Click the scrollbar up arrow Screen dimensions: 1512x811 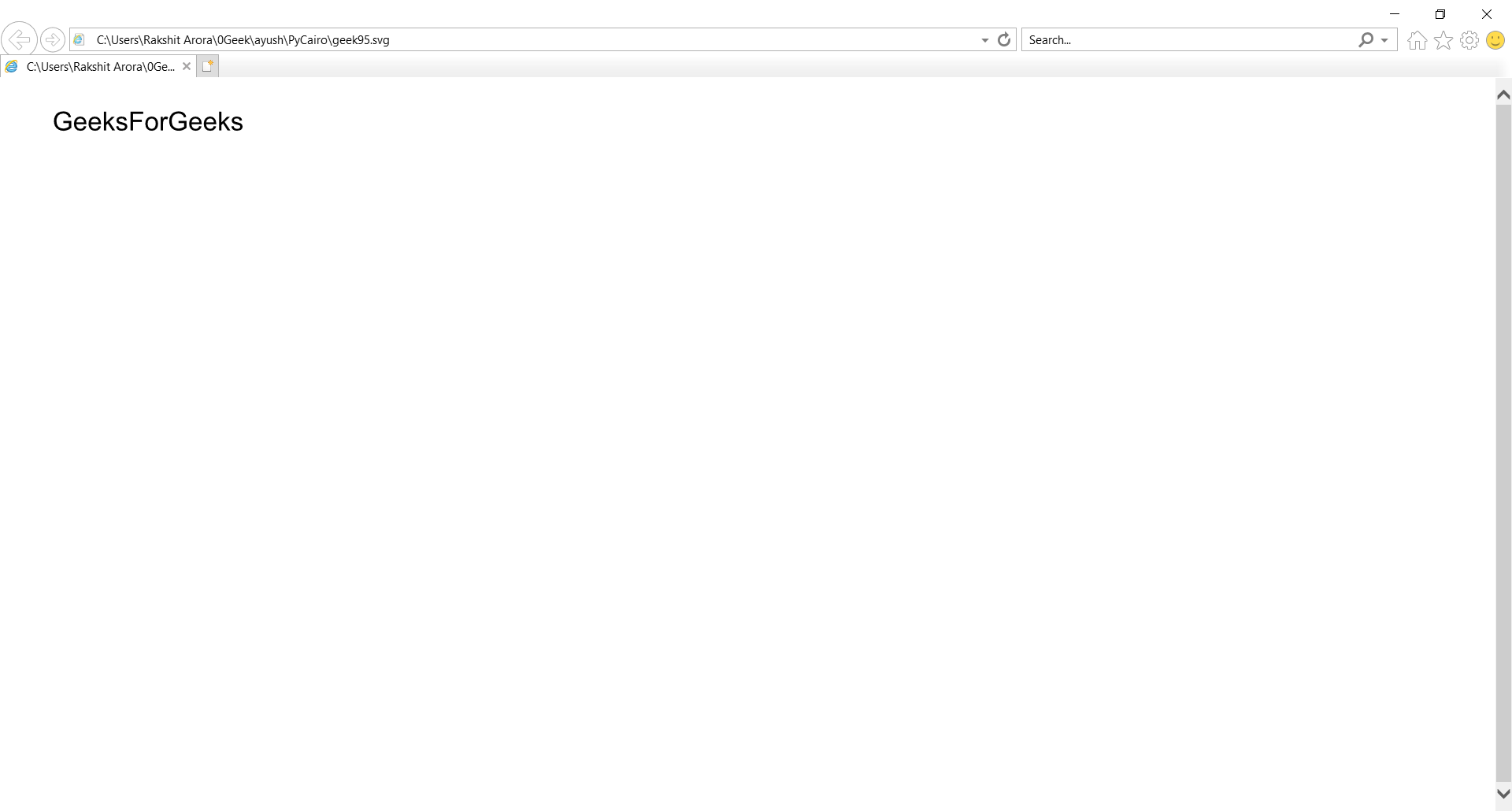1503,94
